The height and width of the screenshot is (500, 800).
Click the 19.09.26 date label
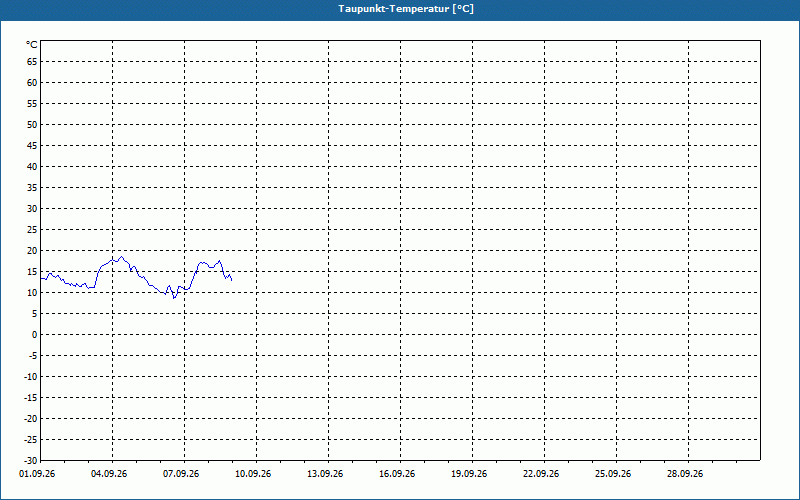(469, 474)
